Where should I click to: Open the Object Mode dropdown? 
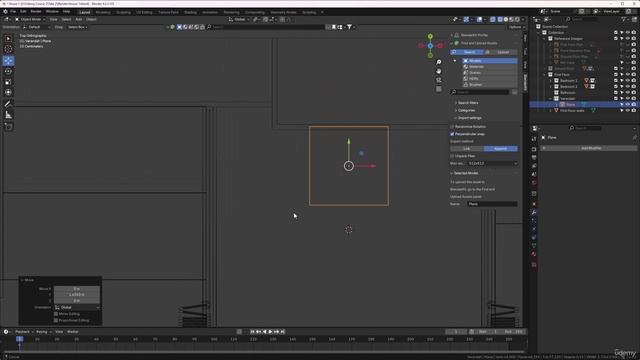[x=30, y=19]
